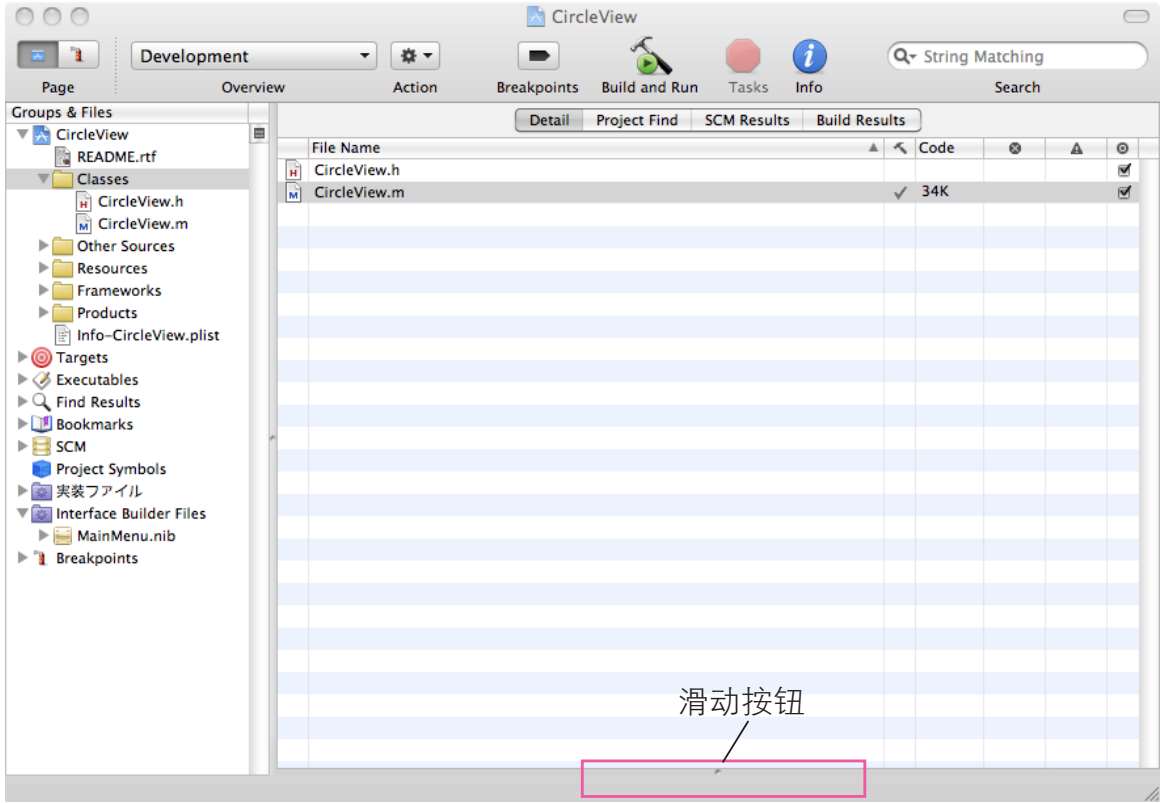Switch to the Build Results tab

(861, 120)
